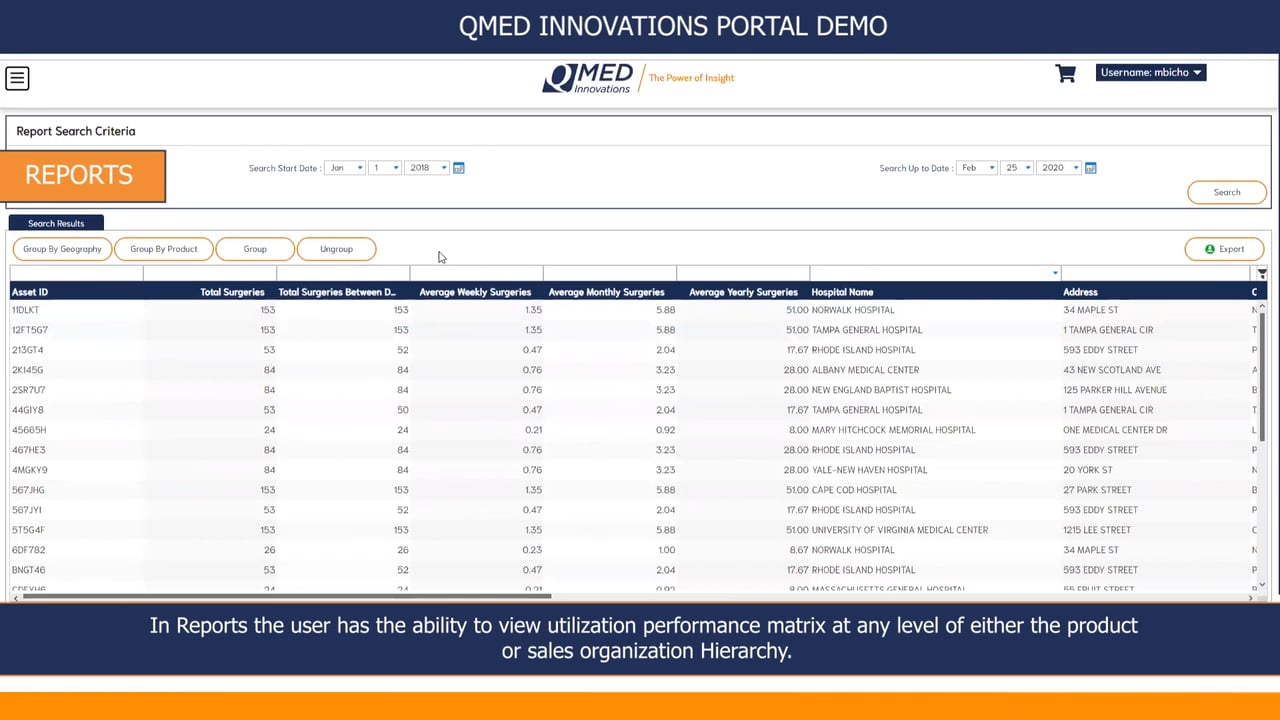
Task: Open end date year dropdown 2020
Action: [x=1059, y=168]
